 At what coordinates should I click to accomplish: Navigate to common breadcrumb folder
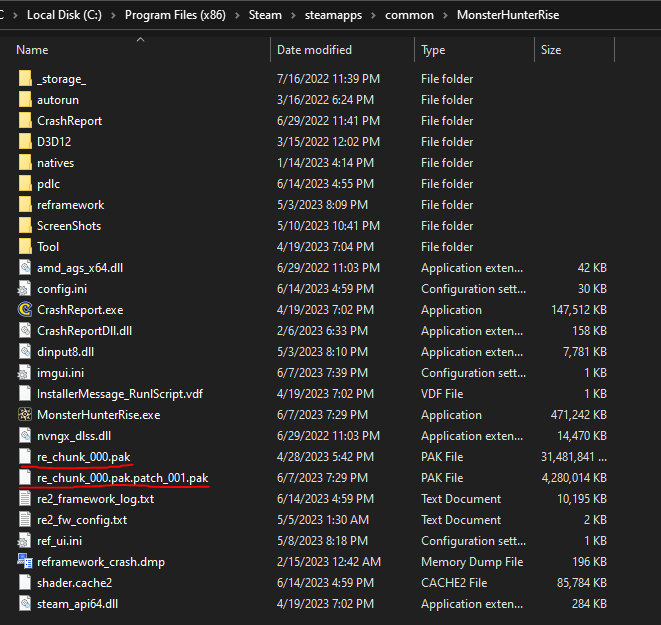pos(409,15)
